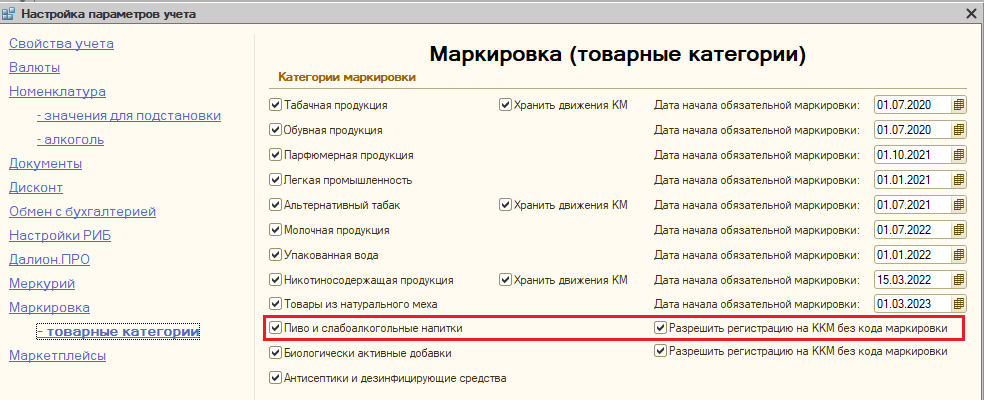
Task: Disable Антисептики и дезинфицирующие средства checkbox
Action: (x=276, y=378)
